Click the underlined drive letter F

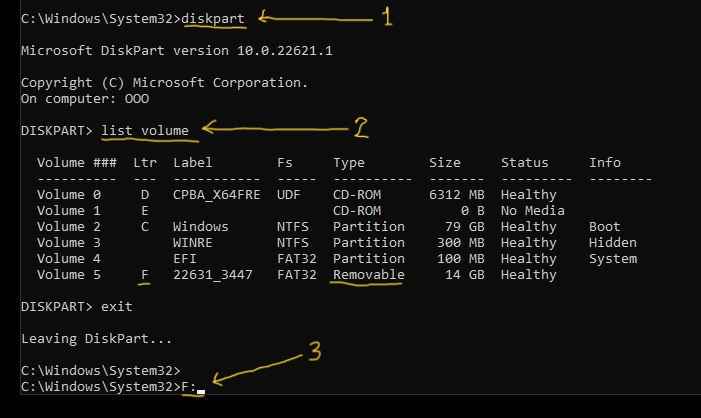click(x=145, y=274)
